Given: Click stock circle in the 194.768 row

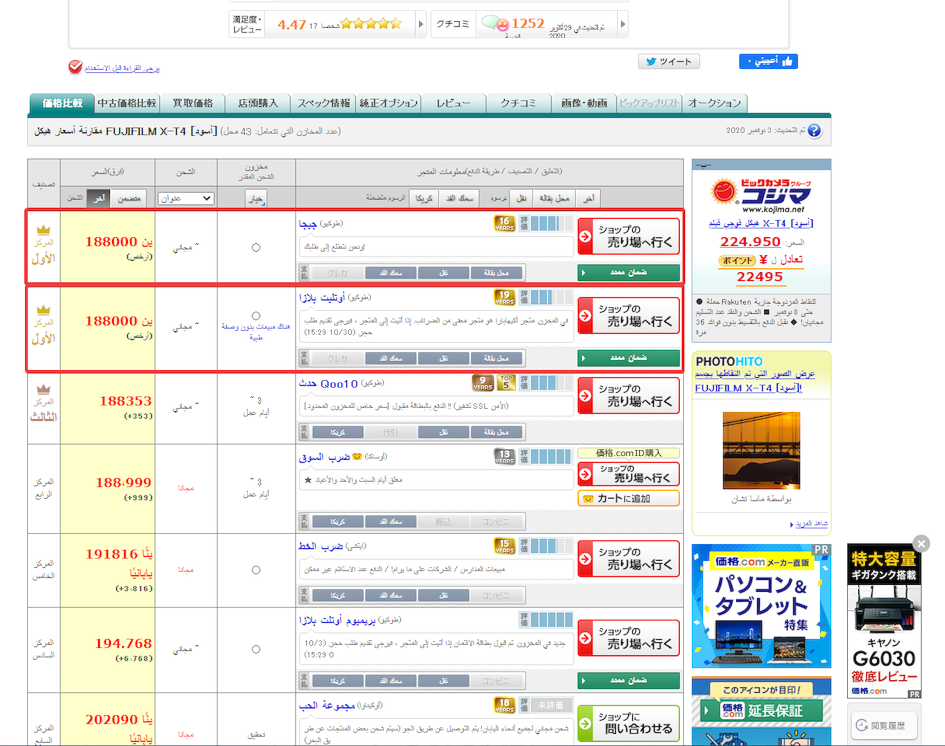Looking at the screenshot, I should pyautogui.click(x=256, y=650).
